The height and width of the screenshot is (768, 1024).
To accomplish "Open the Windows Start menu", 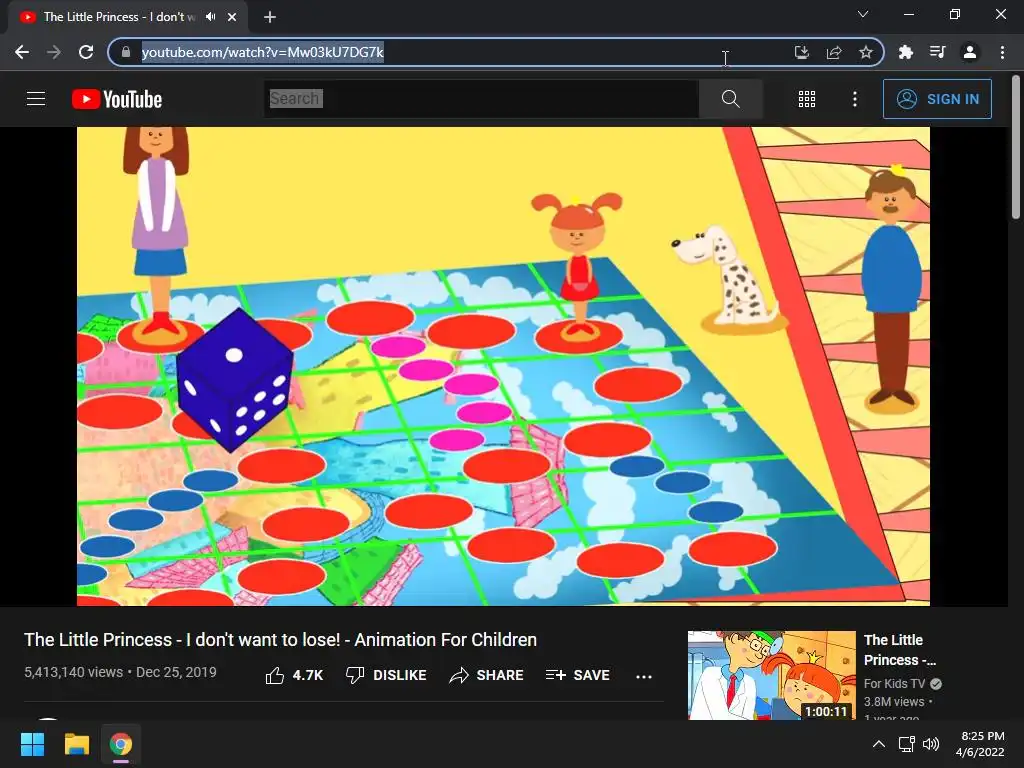I will point(33,744).
